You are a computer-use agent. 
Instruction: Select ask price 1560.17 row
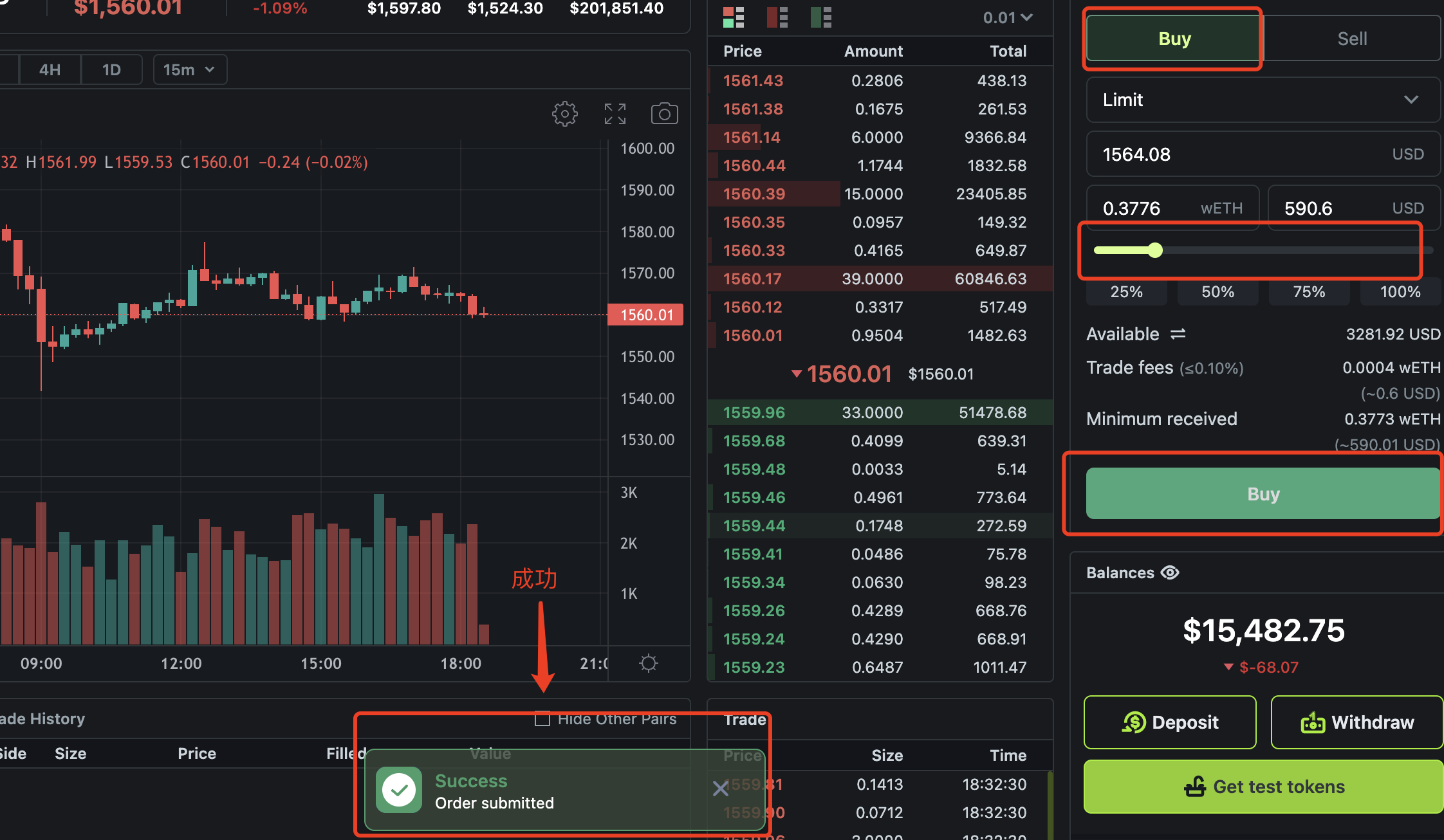pyautogui.click(x=880, y=278)
